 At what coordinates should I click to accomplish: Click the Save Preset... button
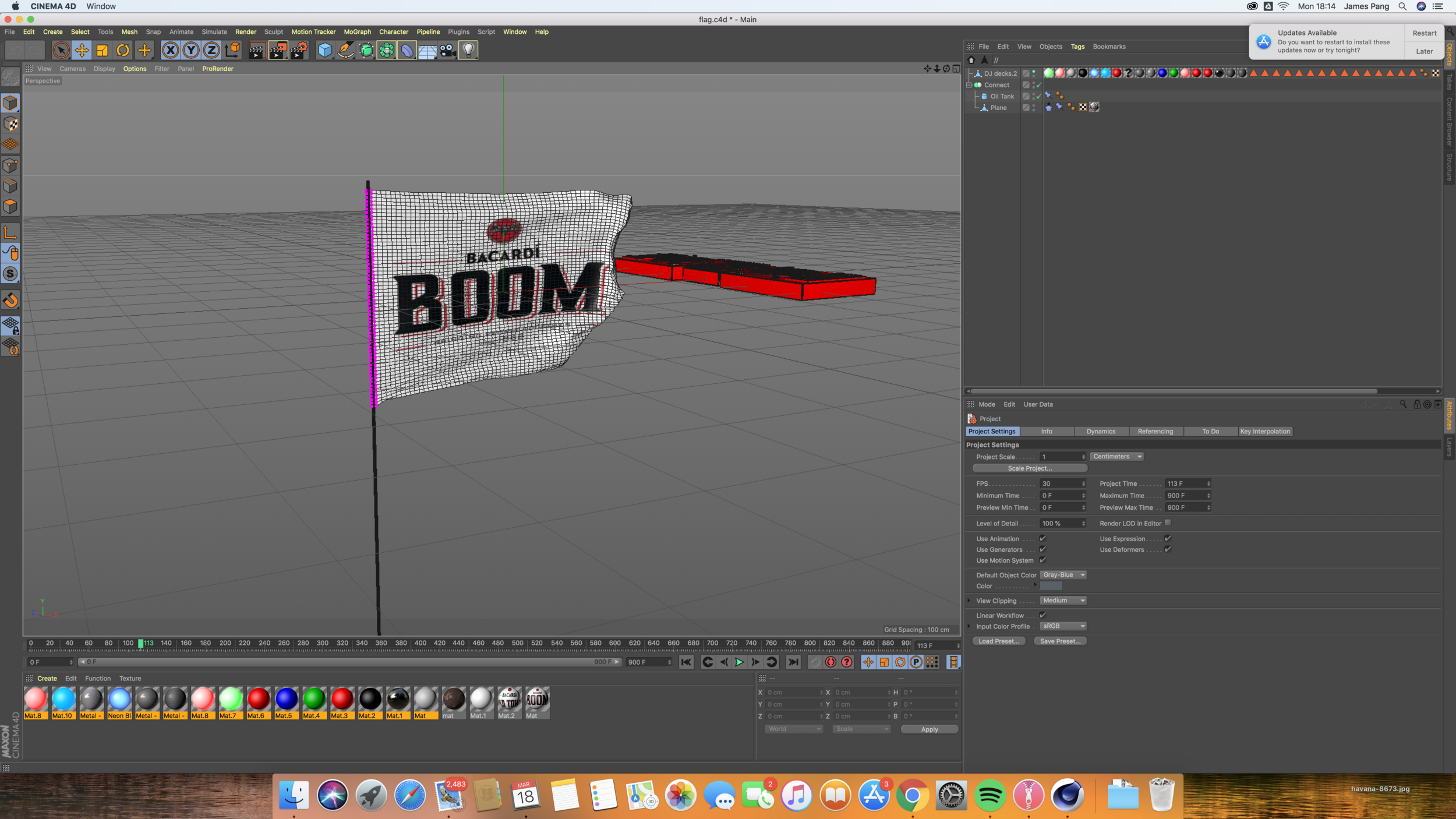(1060, 641)
